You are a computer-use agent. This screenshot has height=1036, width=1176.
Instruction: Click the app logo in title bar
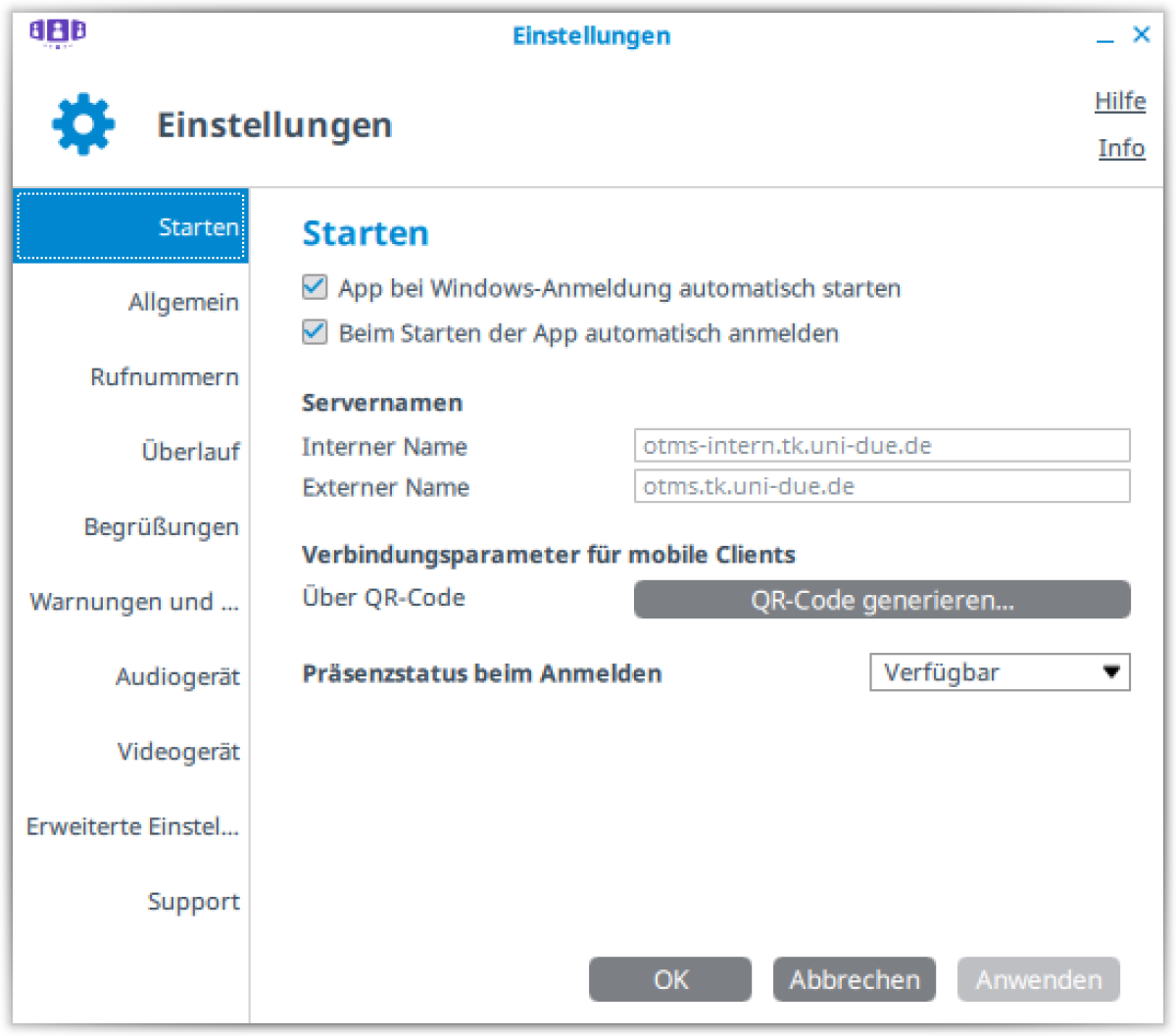tap(57, 33)
